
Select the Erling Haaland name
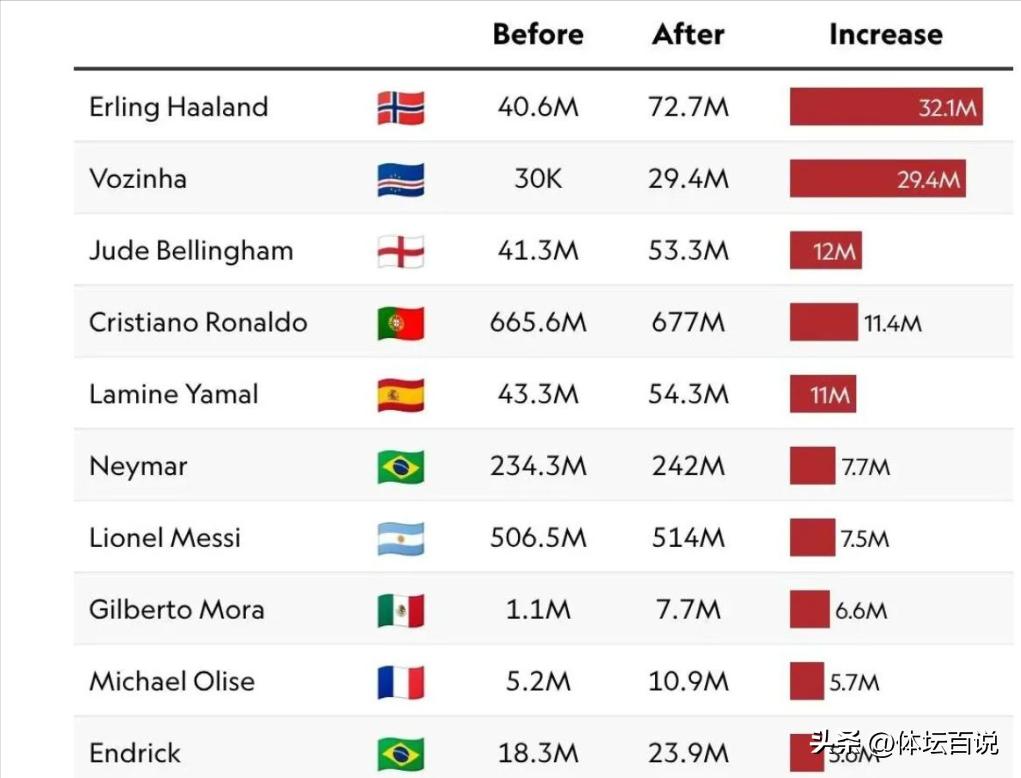click(178, 107)
